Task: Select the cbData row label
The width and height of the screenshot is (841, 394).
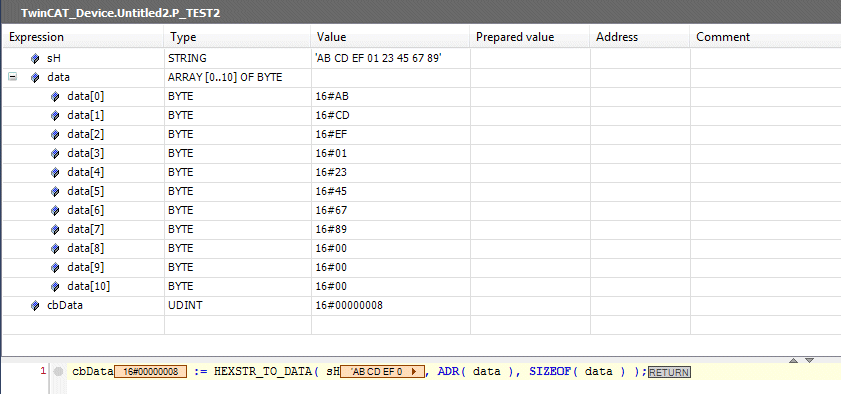Action: [x=65, y=306]
